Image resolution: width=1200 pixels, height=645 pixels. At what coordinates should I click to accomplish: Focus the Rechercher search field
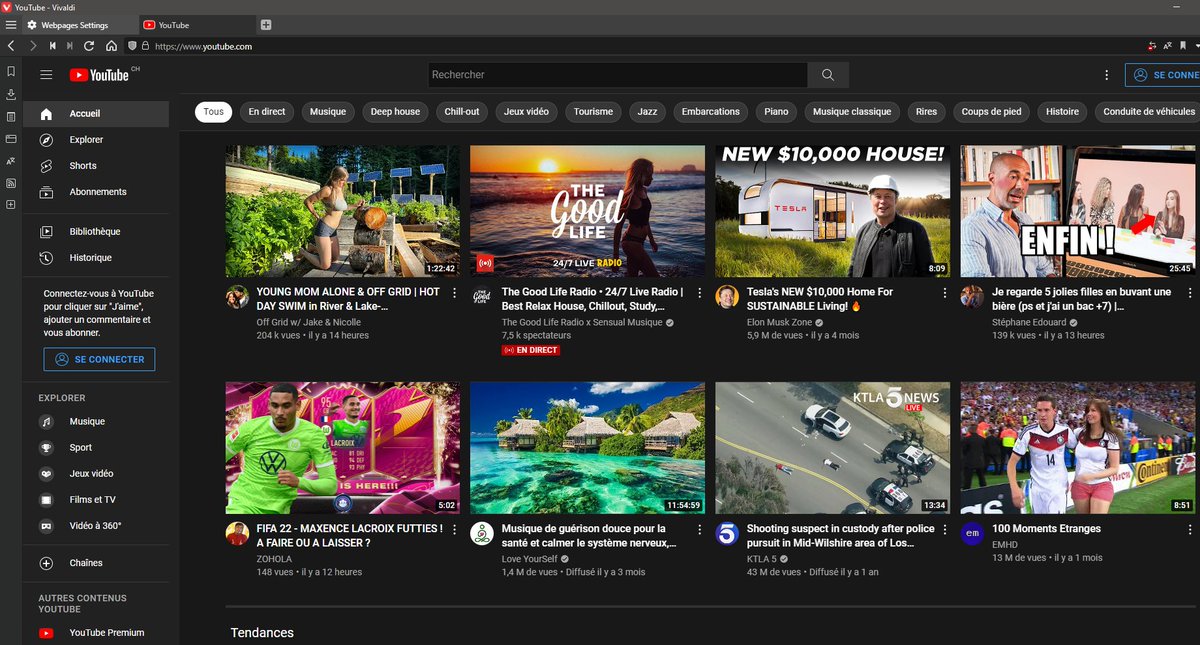tap(618, 75)
